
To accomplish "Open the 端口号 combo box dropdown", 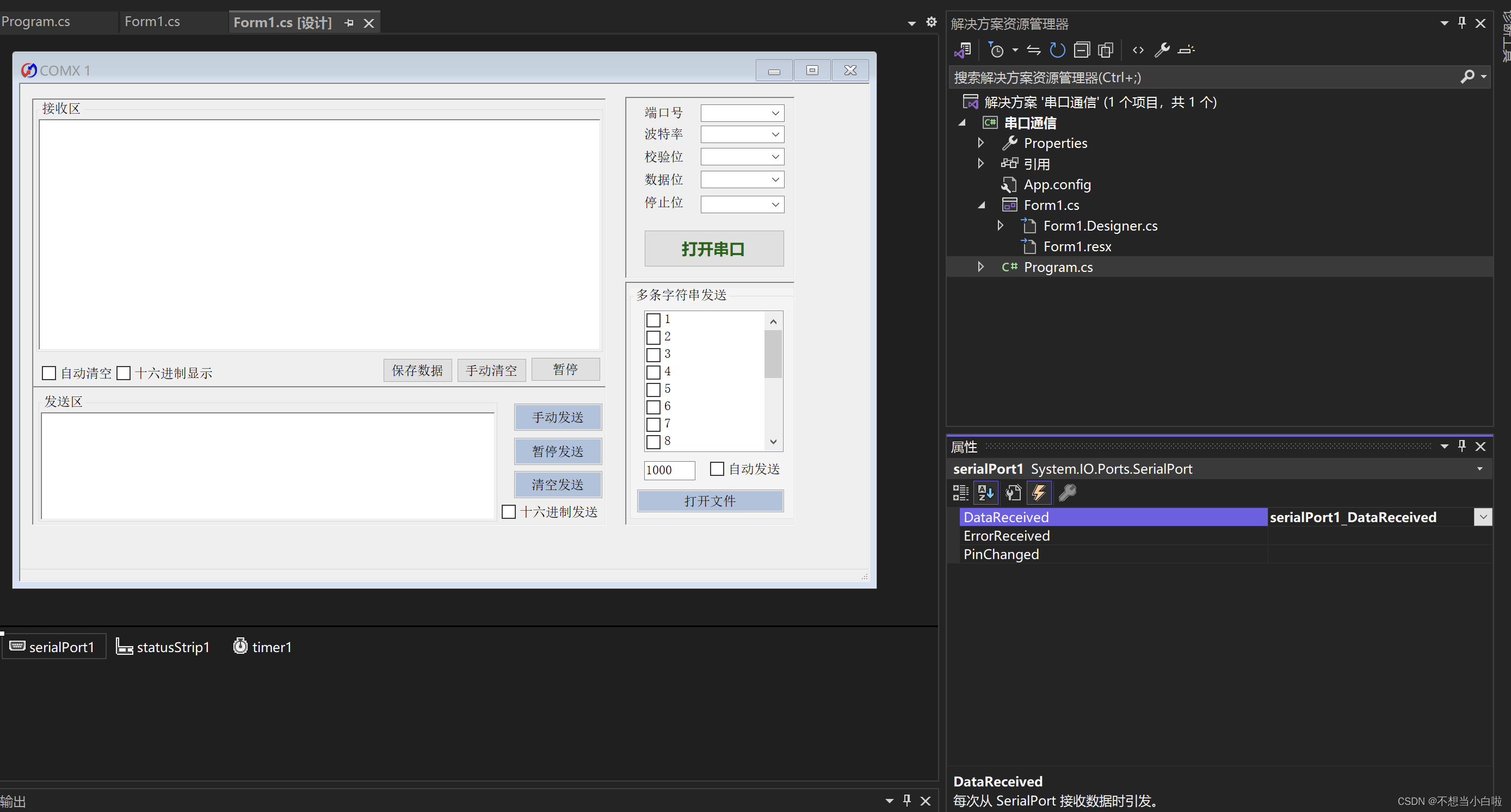I will (x=775, y=113).
